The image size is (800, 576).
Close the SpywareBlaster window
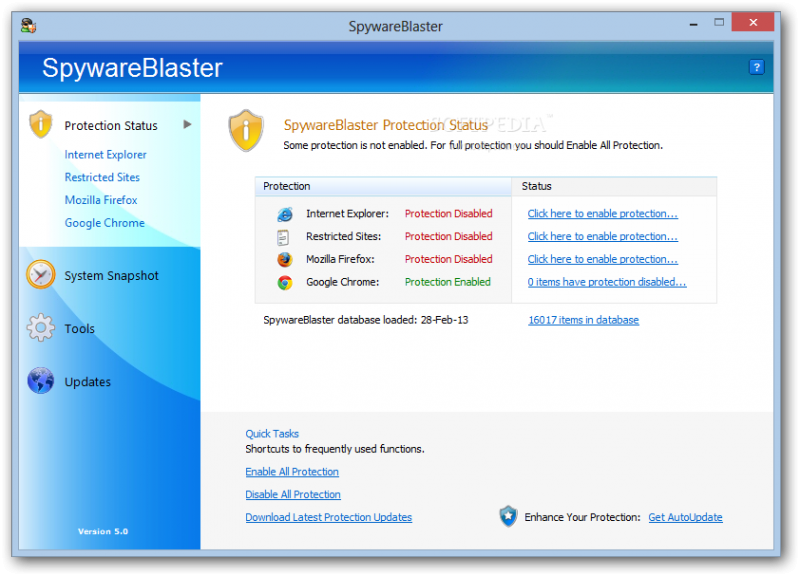[x=753, y=22]
